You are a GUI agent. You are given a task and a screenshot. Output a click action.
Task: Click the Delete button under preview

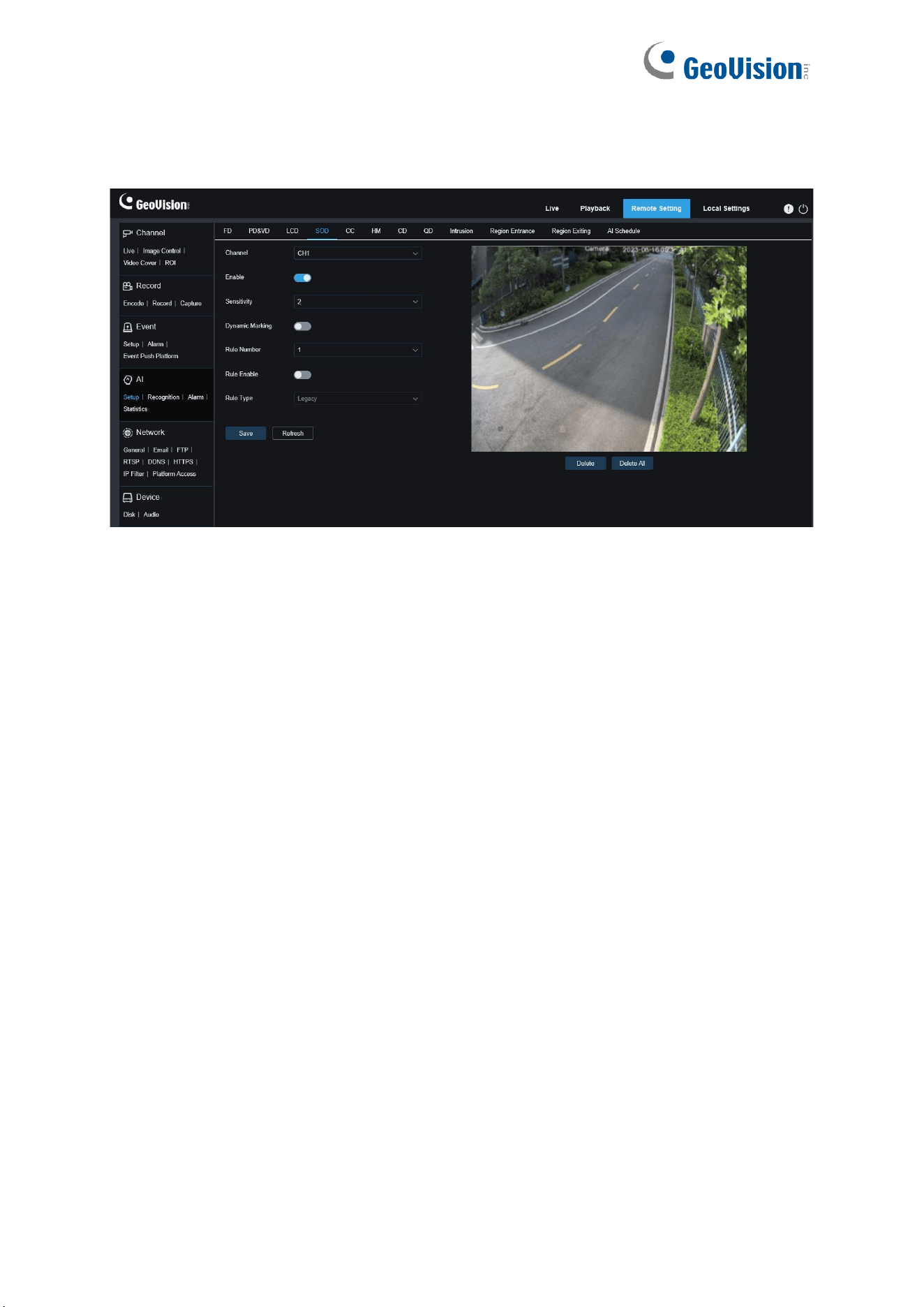point(586,464)
